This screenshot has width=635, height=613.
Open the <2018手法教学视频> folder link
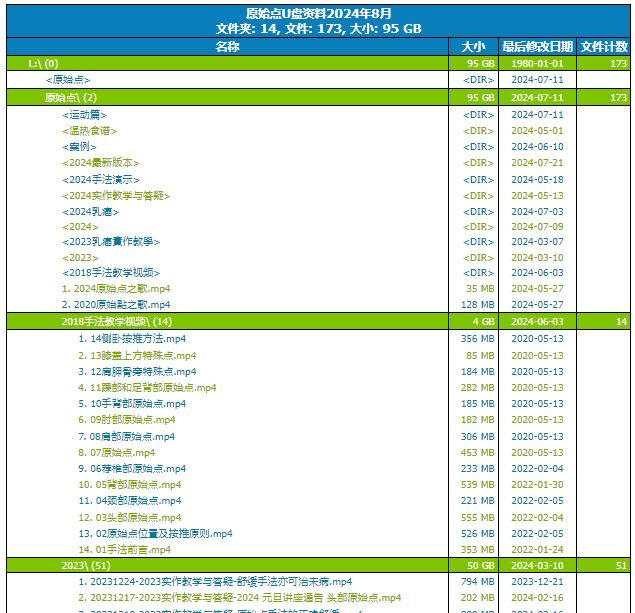tap(110, 273)
